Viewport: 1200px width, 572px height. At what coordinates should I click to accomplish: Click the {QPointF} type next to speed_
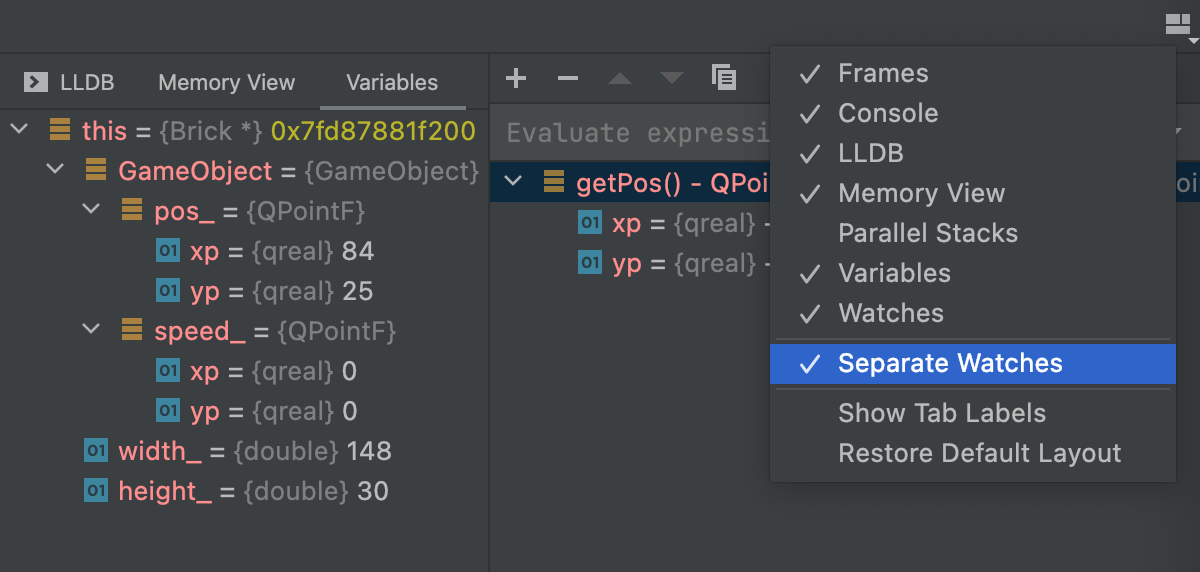pyautogui.click(x=337, y=332)
